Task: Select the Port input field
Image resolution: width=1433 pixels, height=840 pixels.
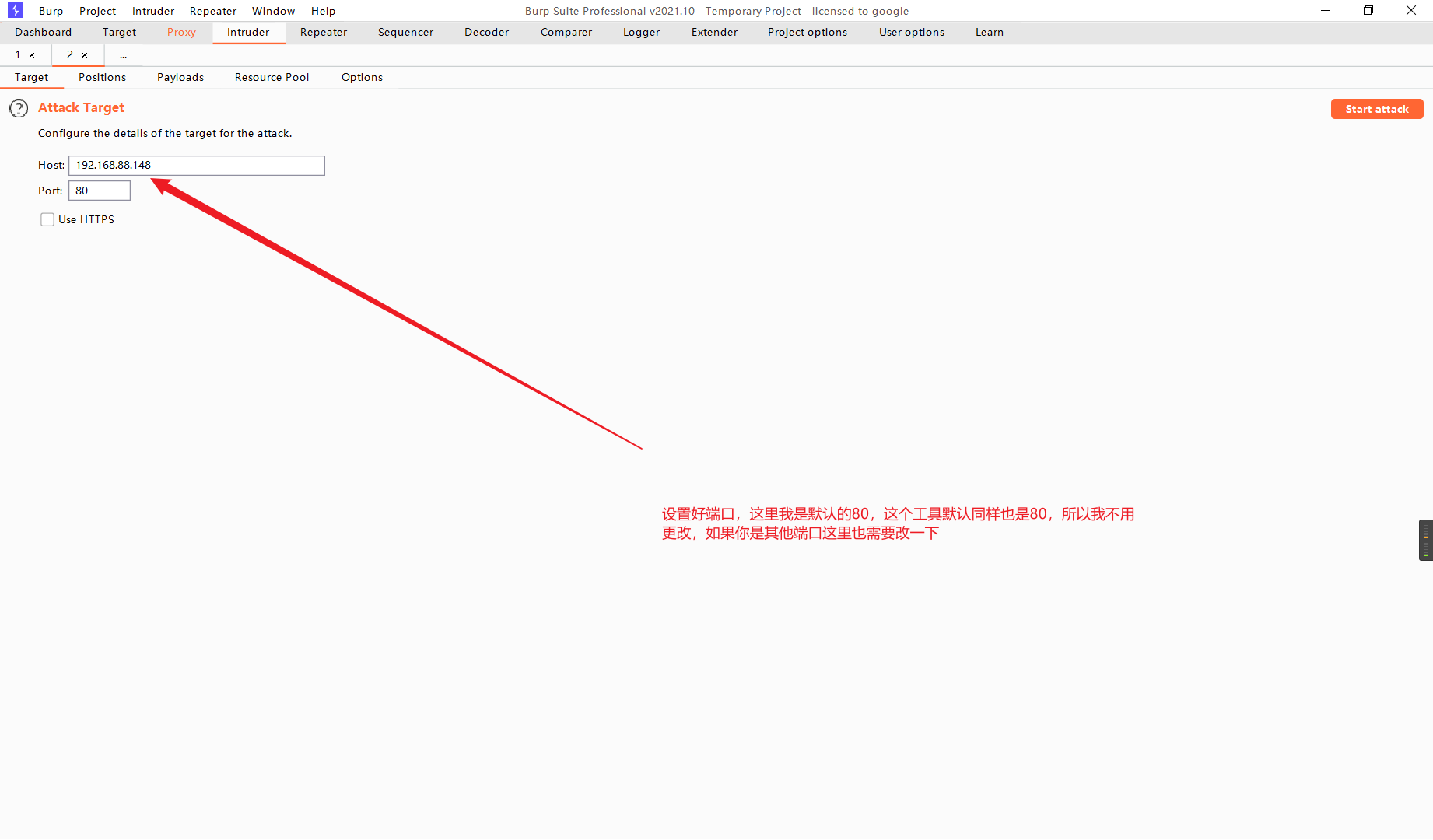Action: pyautogui.click(x=99, y=191)
